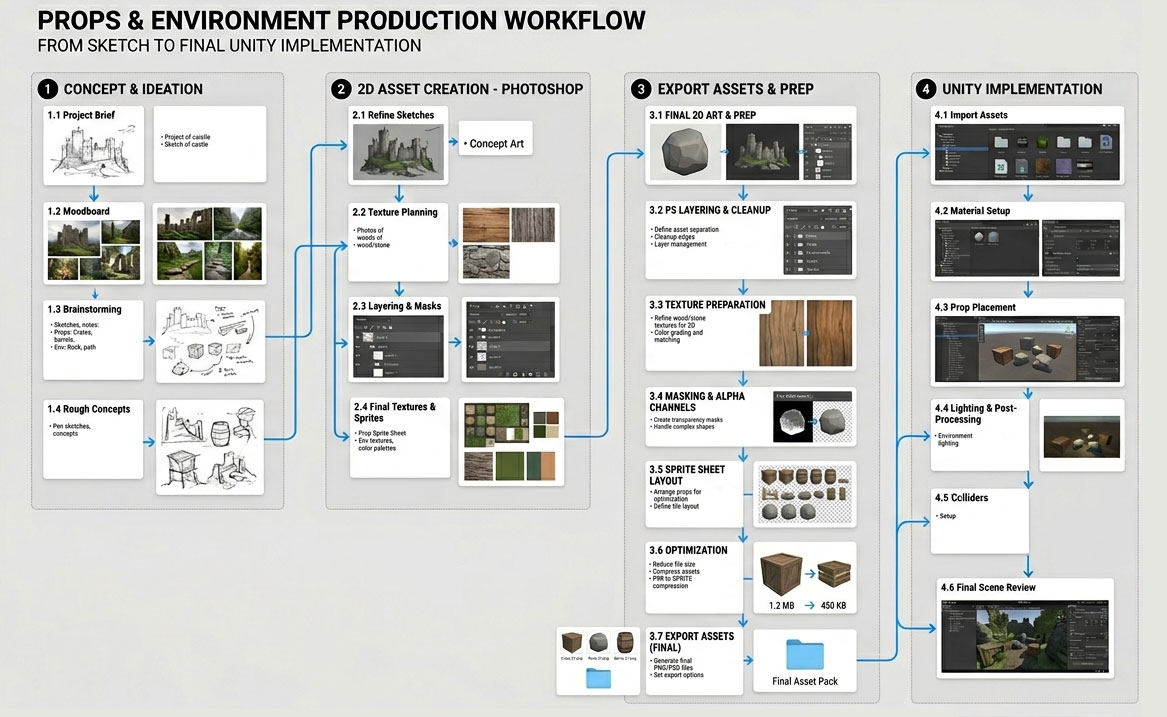Viewport: 1167px width, 717px height.
Task: Click the 'Layer management' bullet in 3.2
Action: [680, 244]
